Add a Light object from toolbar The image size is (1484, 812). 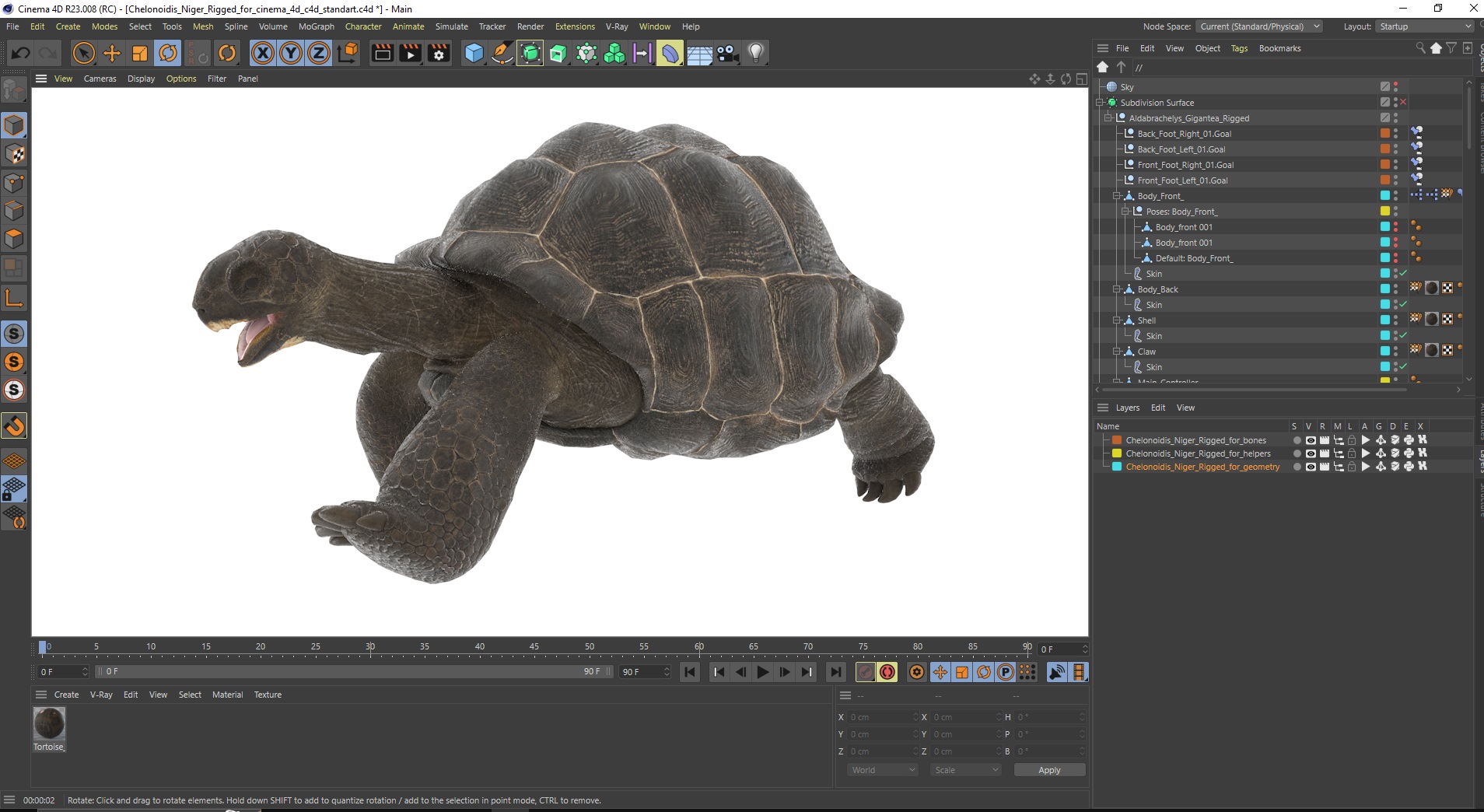click(x=755, y=53)
